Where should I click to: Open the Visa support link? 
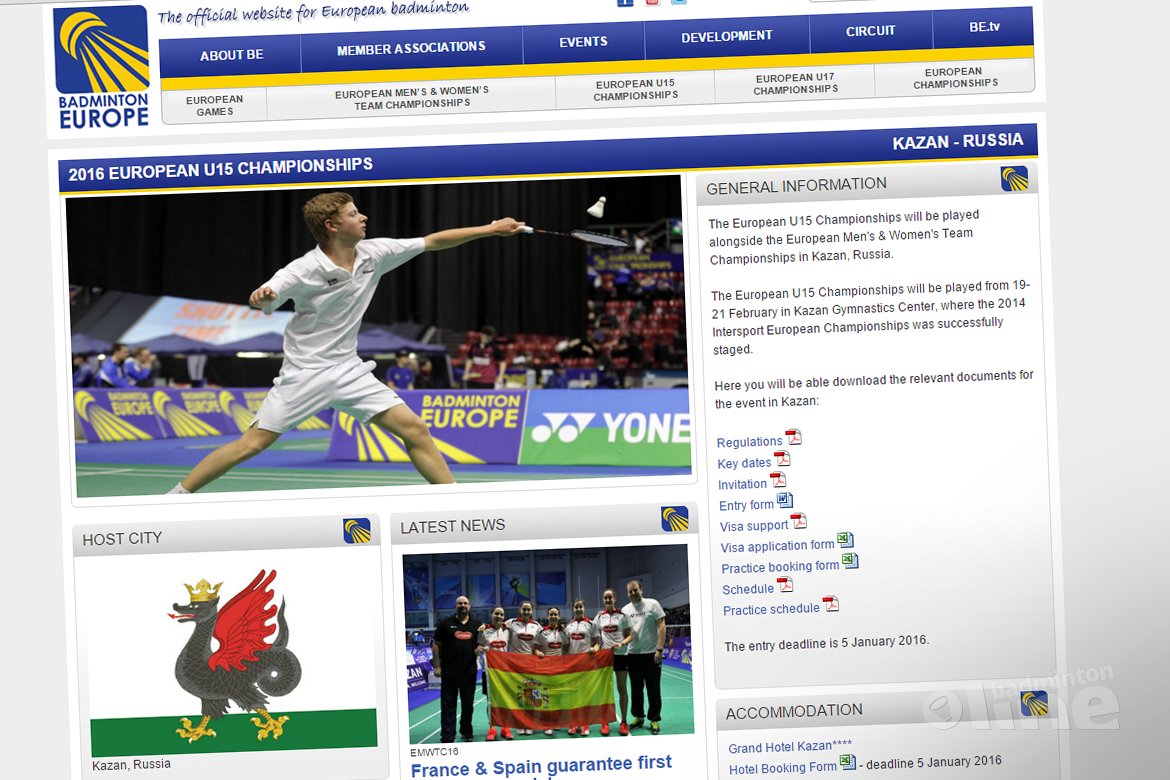754,526
